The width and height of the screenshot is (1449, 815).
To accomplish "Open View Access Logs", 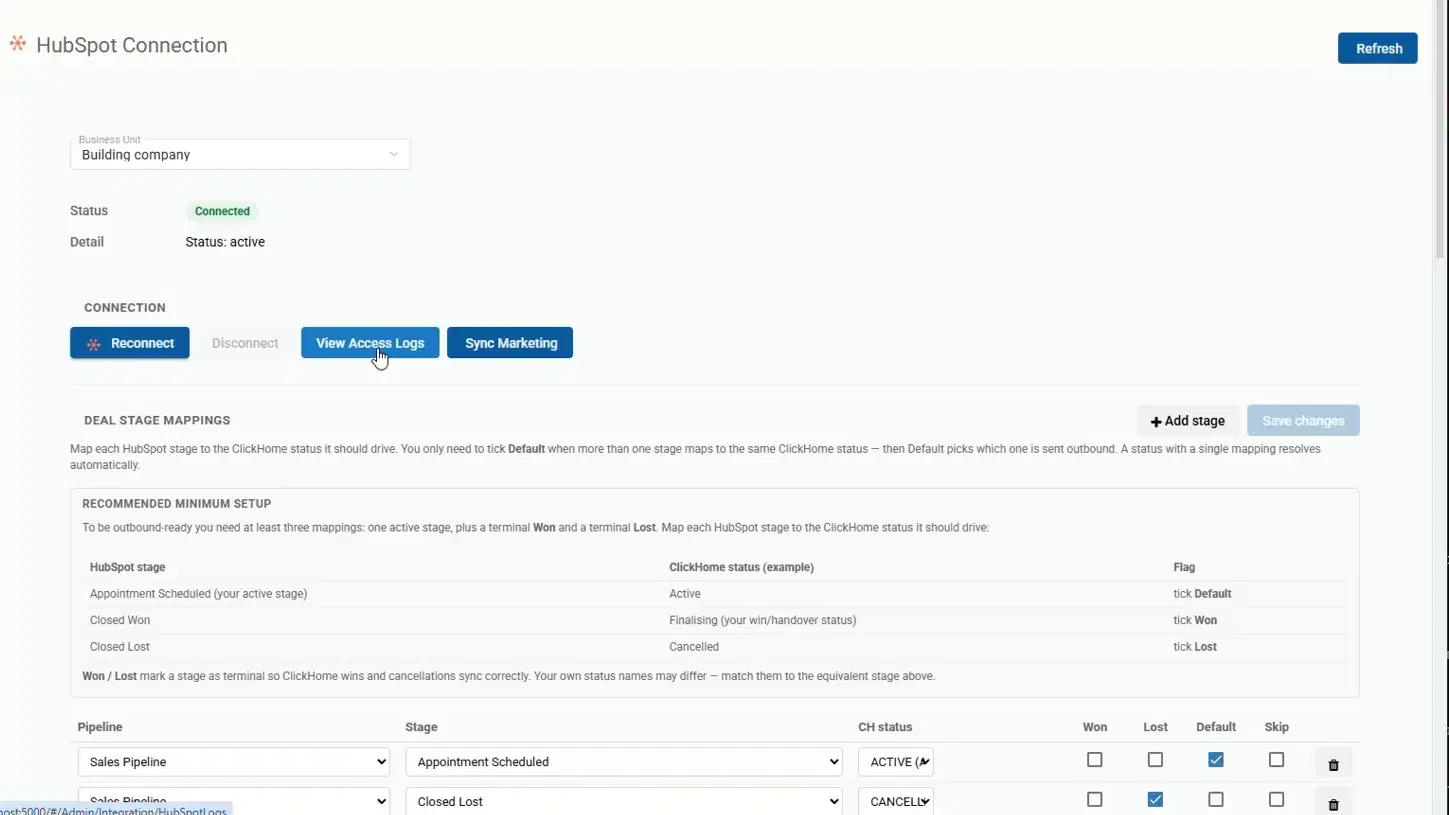I will (370, 343).
